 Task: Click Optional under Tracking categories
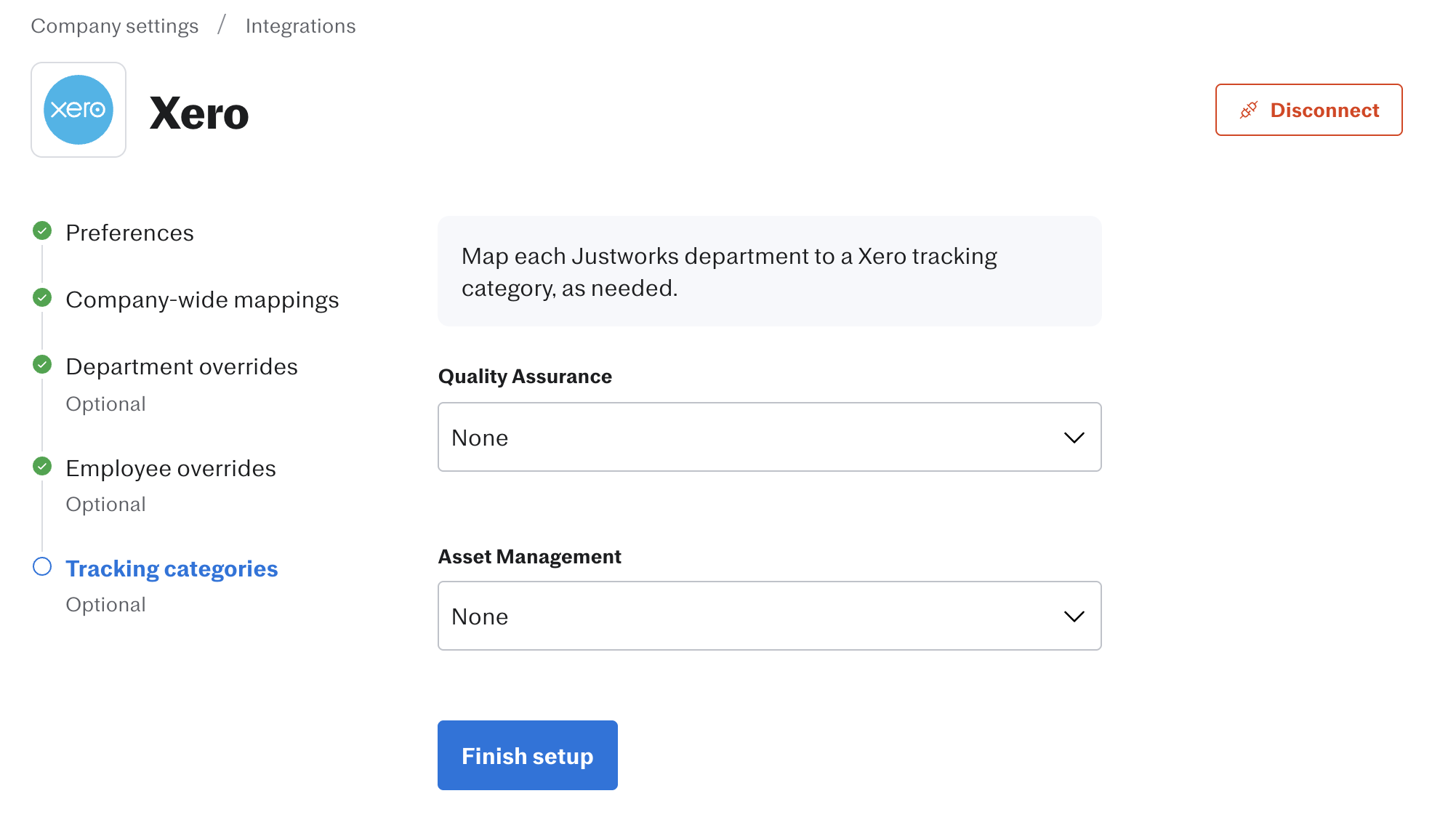[x=105, y=605]
